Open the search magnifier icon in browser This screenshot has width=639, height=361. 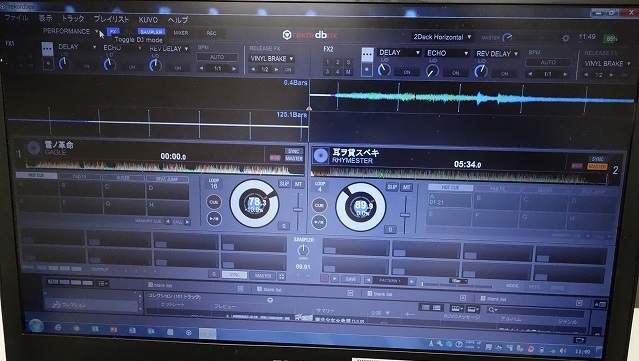491,310
